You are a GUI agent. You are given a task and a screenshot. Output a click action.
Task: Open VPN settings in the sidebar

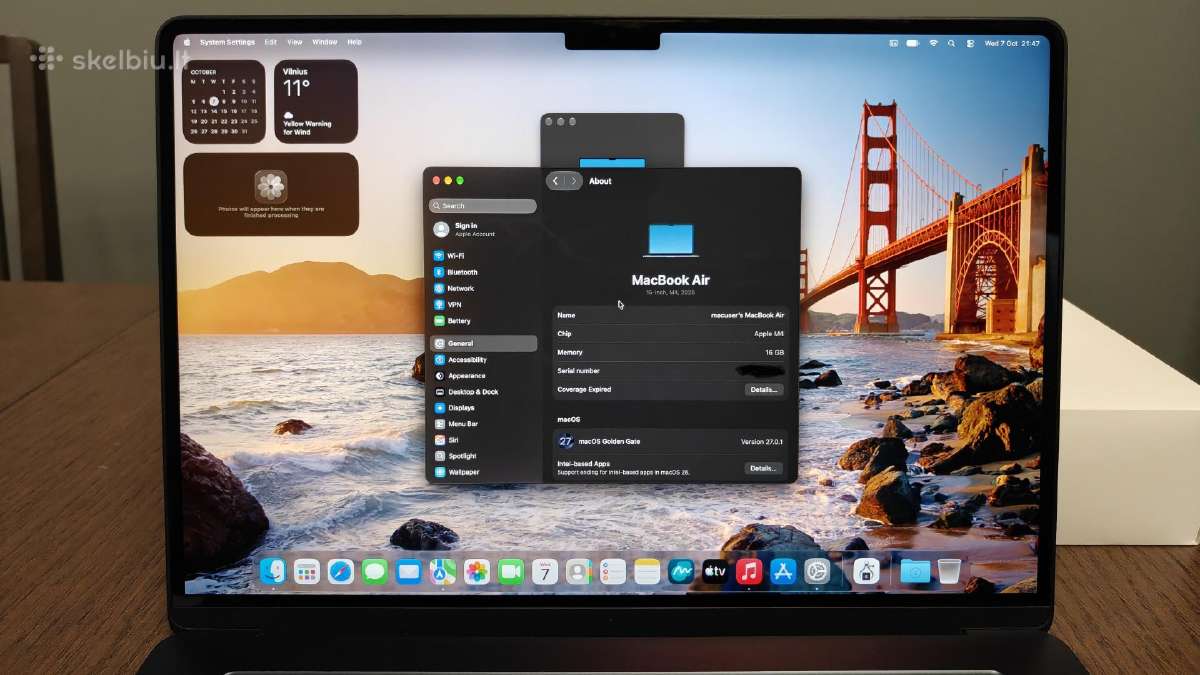click(483, 304)
